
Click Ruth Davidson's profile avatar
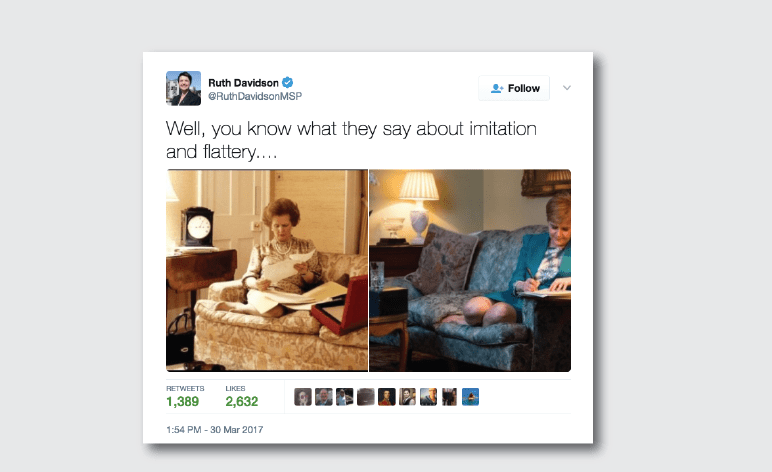(x=183, y=88)
